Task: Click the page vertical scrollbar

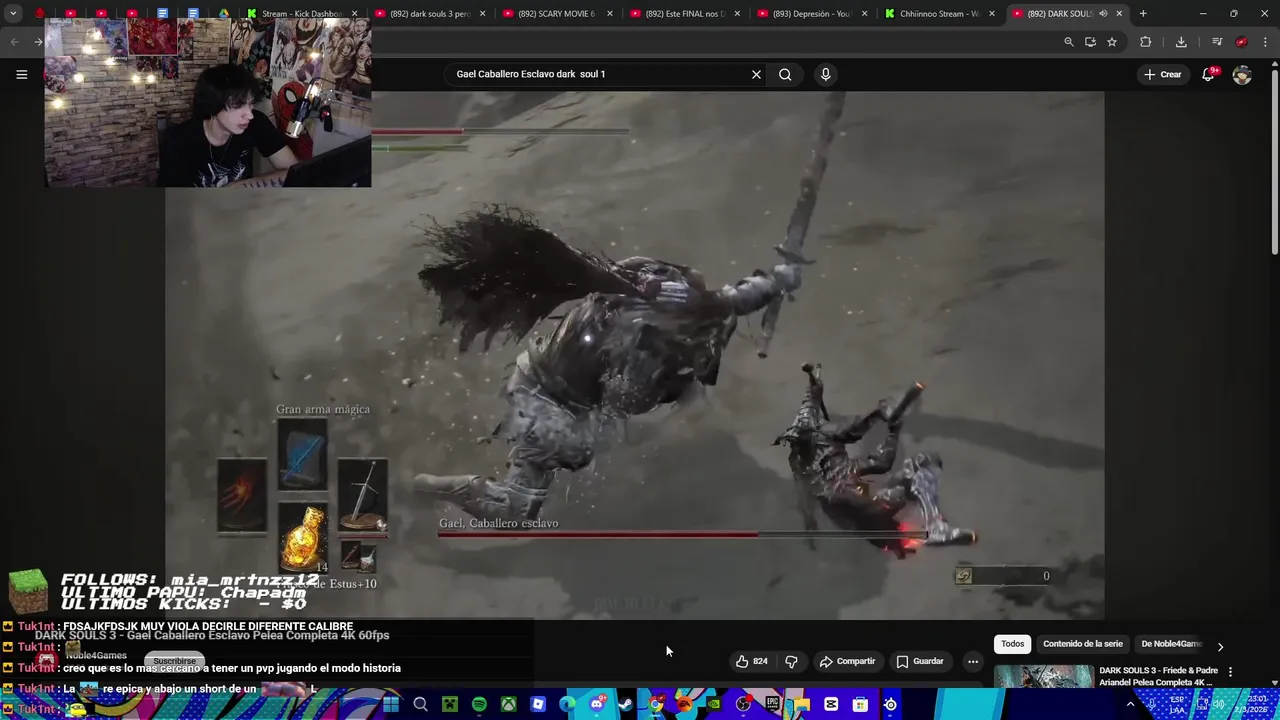Action: (1274, 160)
